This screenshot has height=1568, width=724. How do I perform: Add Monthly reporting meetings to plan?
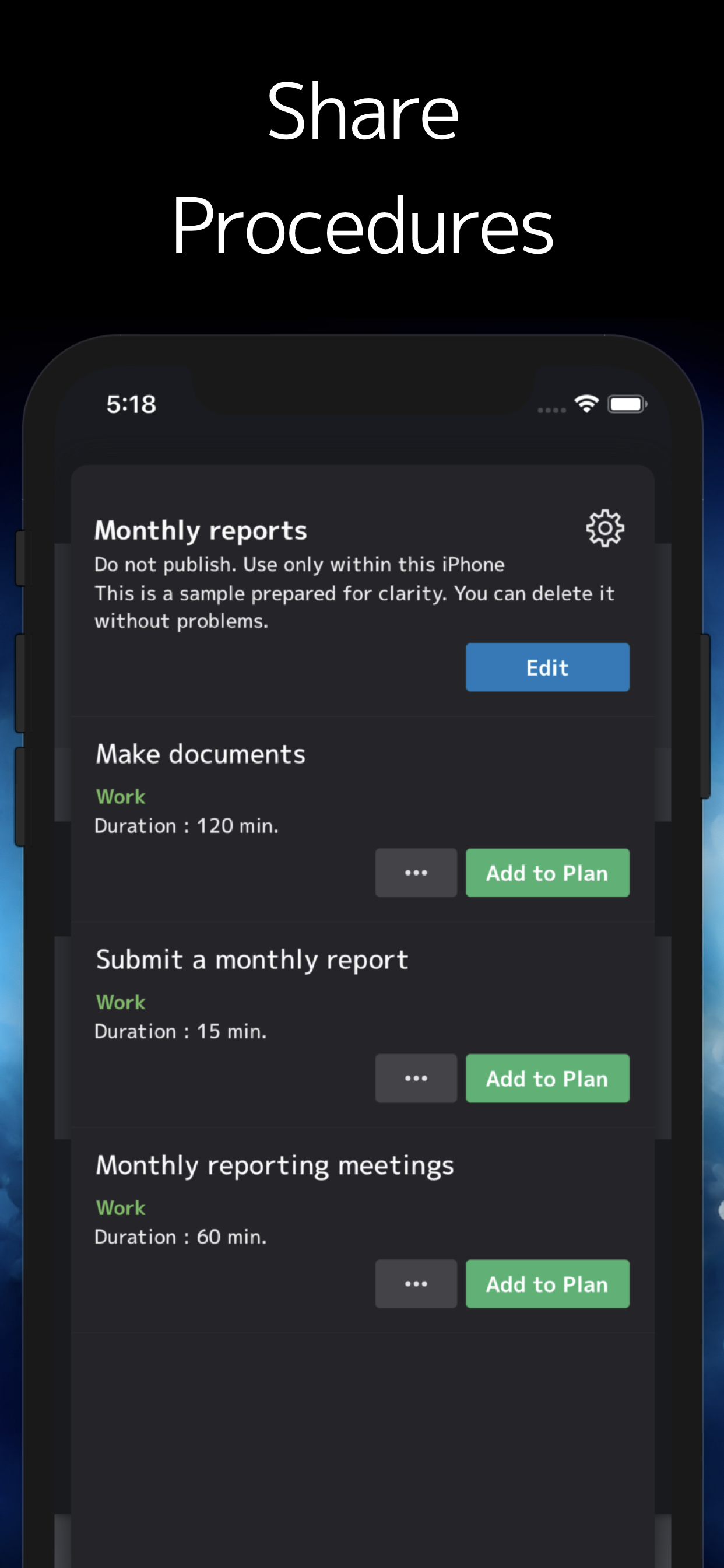click(x=547, y=1284)
